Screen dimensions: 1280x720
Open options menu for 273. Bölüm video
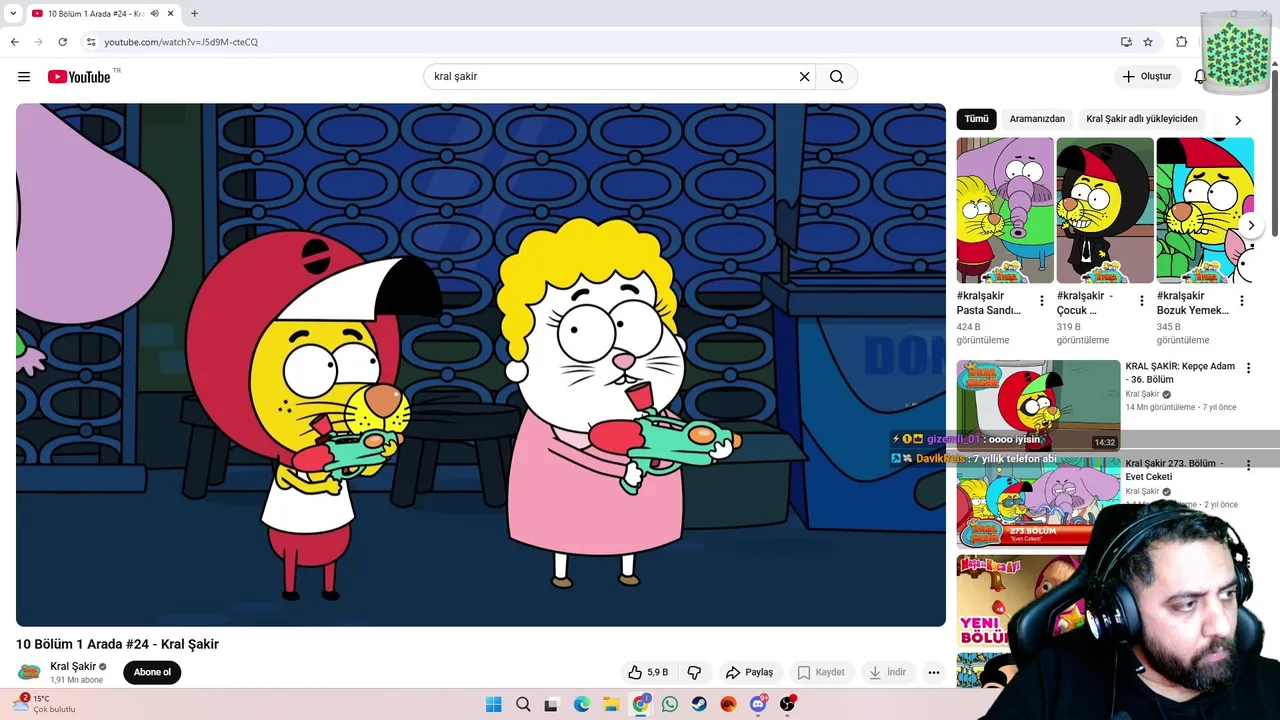1248,465
